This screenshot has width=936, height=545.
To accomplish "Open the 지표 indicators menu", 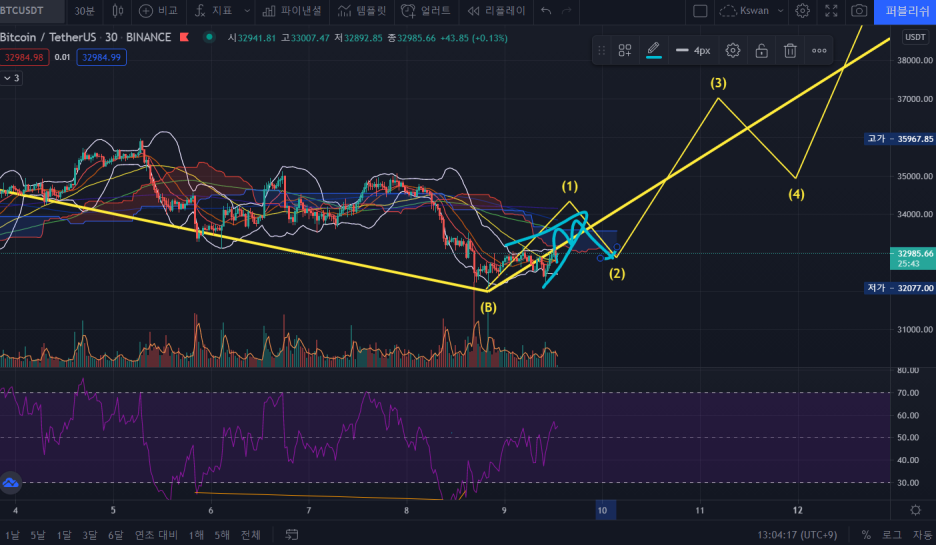I will click(x=214, y=11).
